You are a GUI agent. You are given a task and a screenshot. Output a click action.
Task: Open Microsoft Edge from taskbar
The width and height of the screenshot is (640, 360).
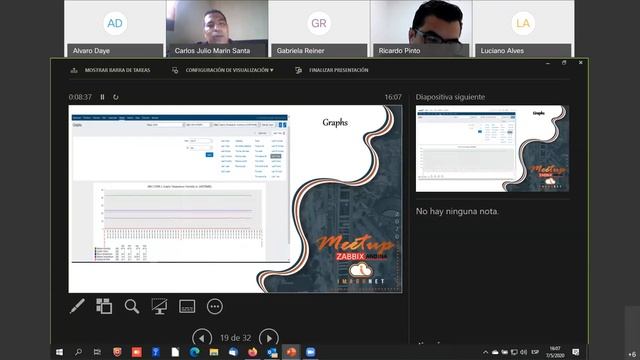point(194,352)
